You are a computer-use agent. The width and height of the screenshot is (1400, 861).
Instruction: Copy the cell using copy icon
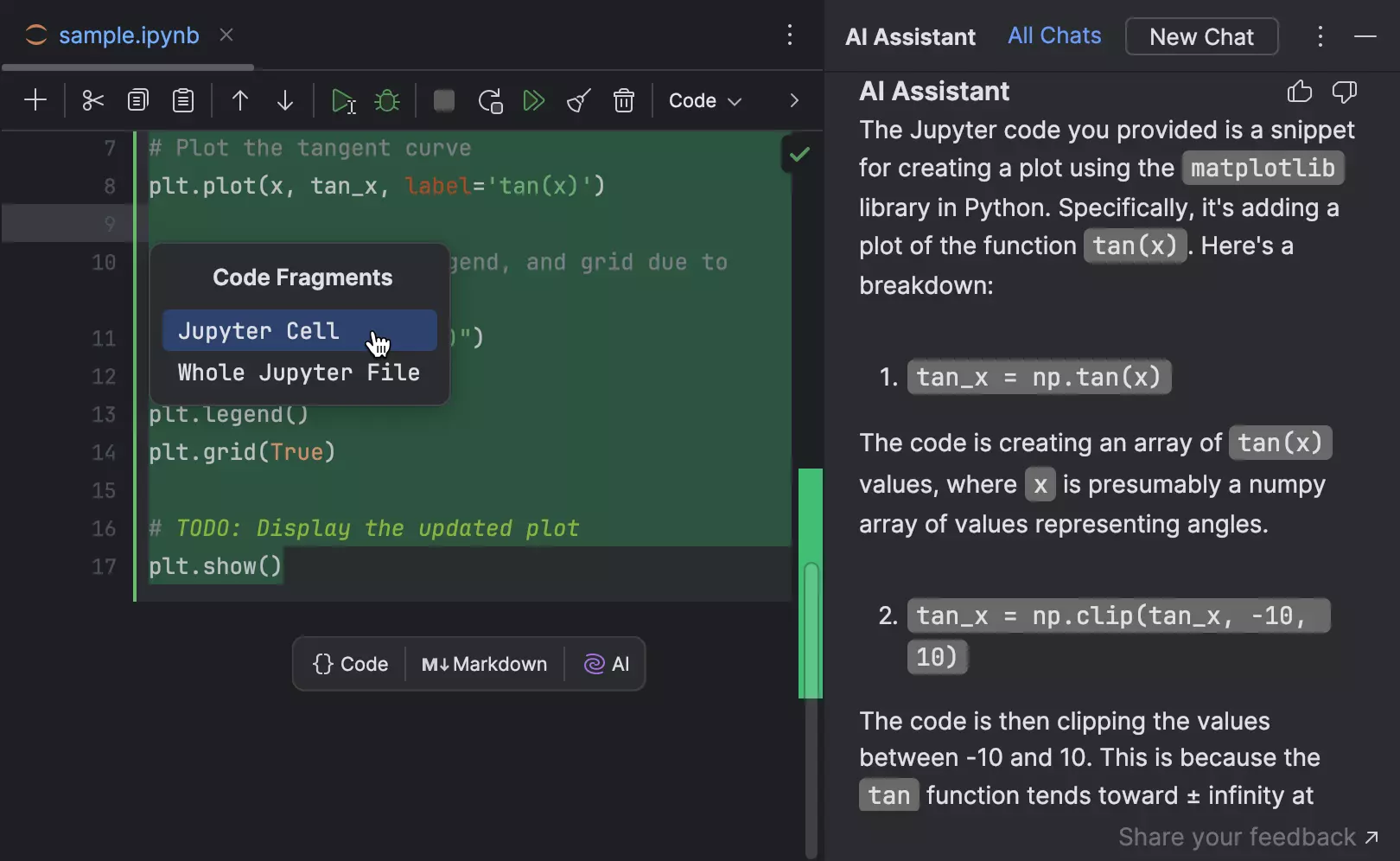click(137, 100)
